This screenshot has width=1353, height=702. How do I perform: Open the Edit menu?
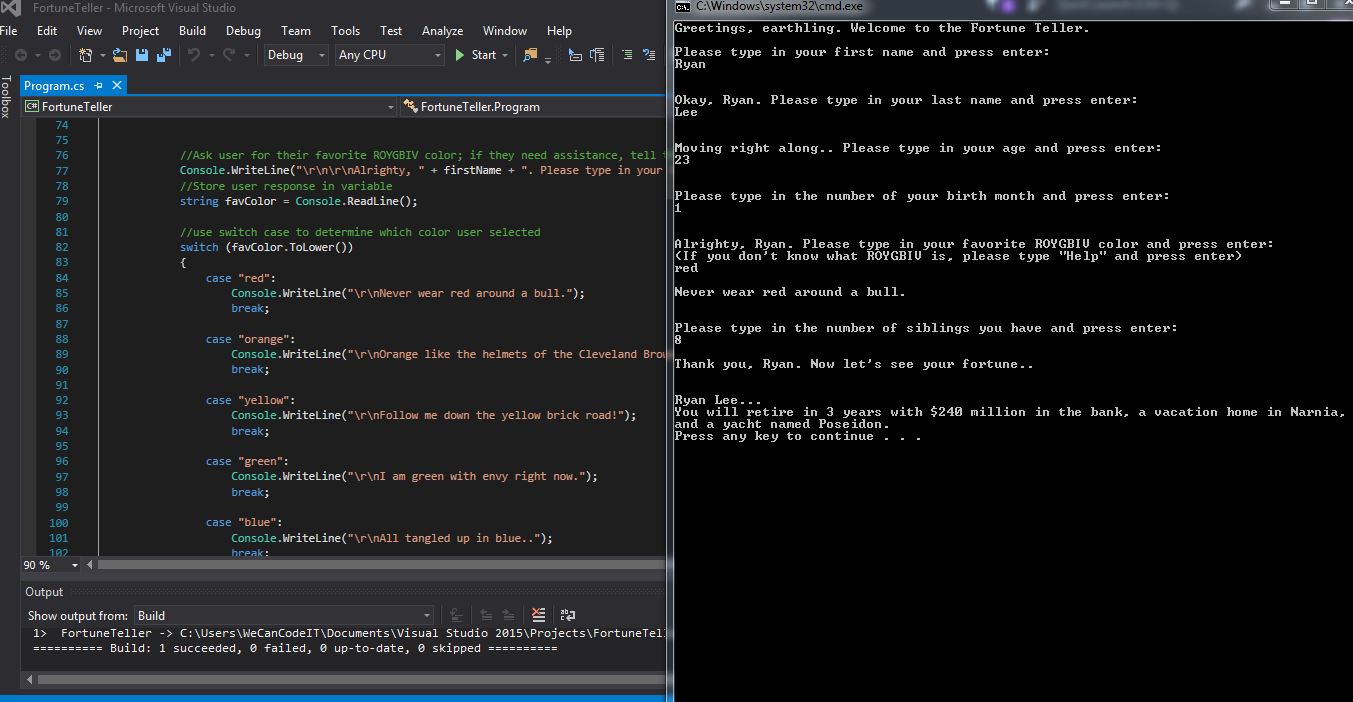pyautogui.click(x=47, y=31)
